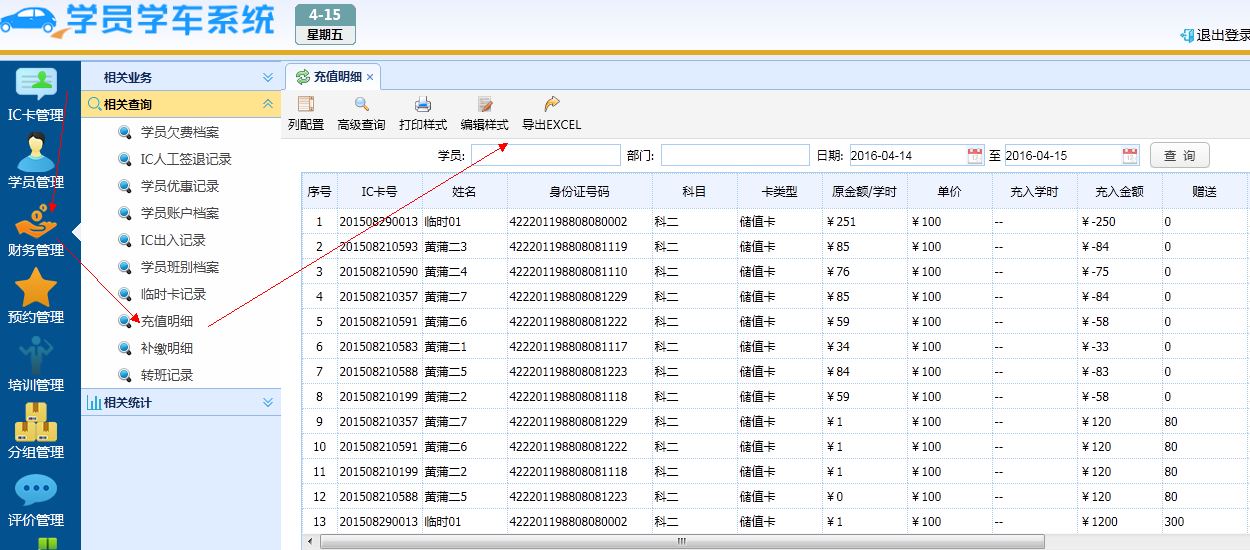The width and height of the screenshot is (1250, 550).
Task: Select cell 201508290013 in row 1
Action: [x=378, y=222]
